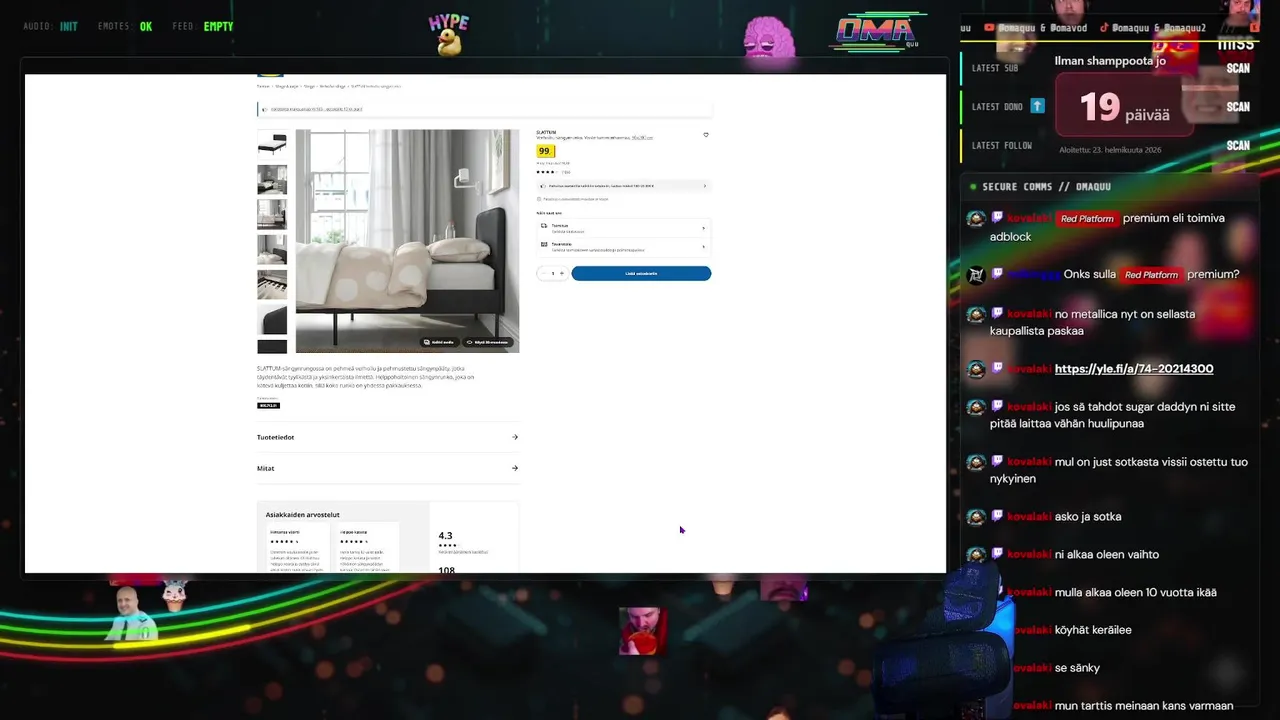The image size is (1280, 720).
Task: Click Red Platform badge in 'premium eli toimiva' message
Action: point(1087,219)
